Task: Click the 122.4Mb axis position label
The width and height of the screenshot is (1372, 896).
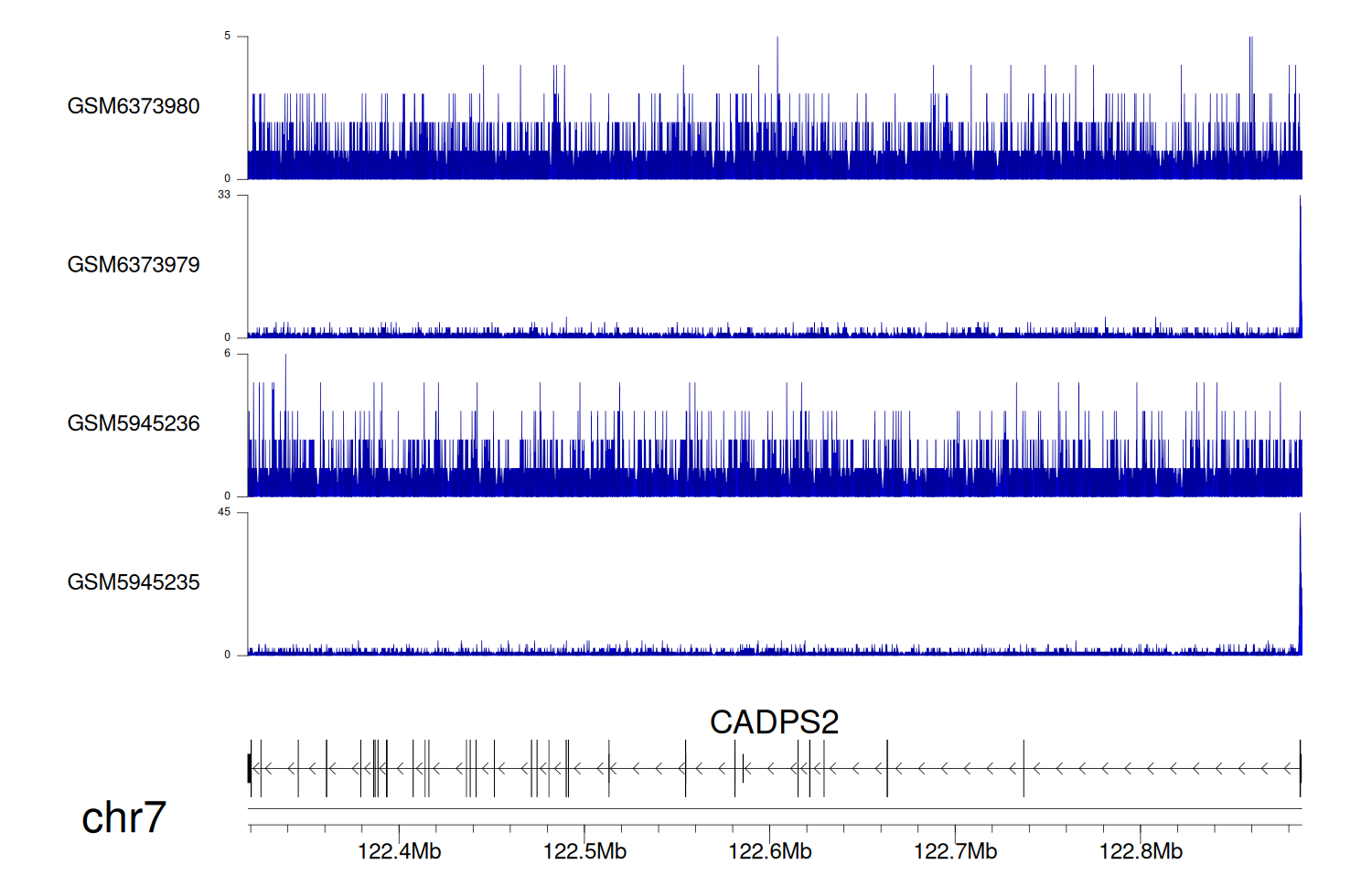Action: pos(399,852)
